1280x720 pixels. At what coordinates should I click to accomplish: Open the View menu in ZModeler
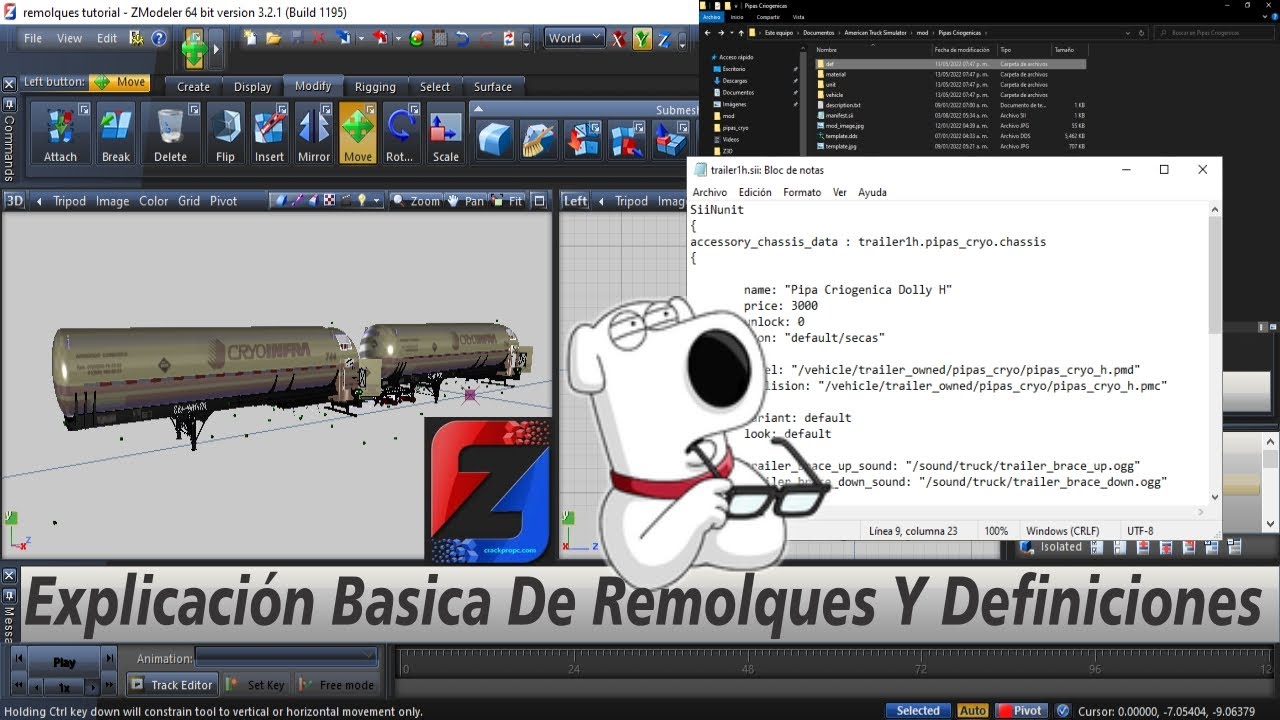70,38
